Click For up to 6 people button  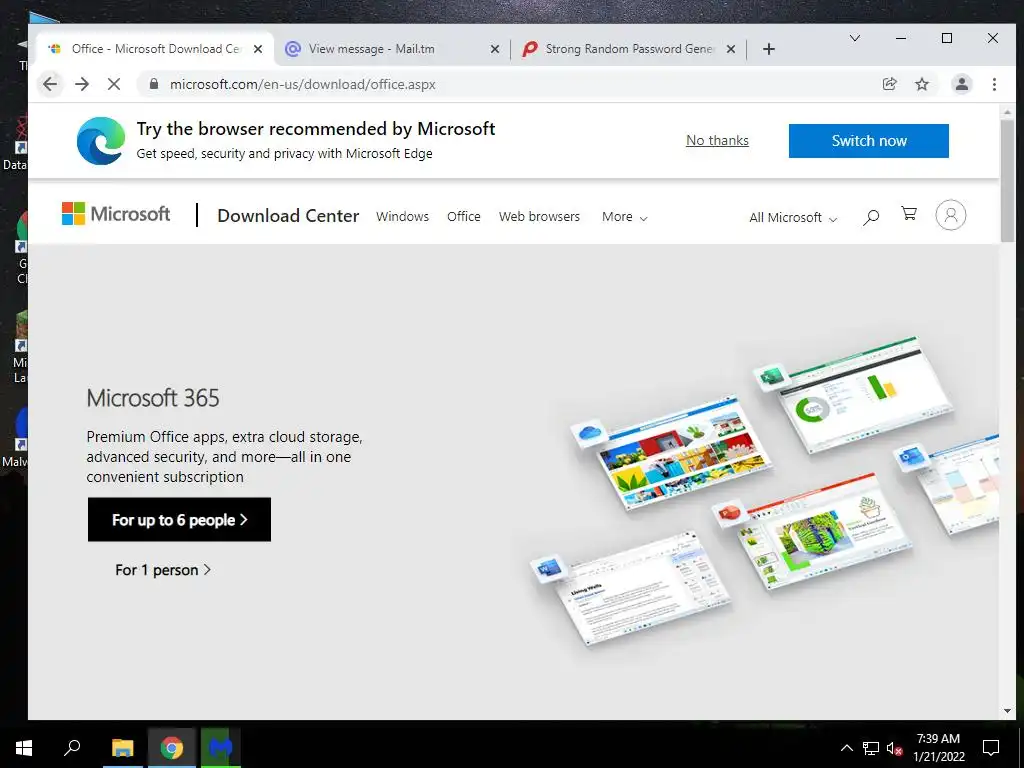pyautogui.click(x=180, y=520)
